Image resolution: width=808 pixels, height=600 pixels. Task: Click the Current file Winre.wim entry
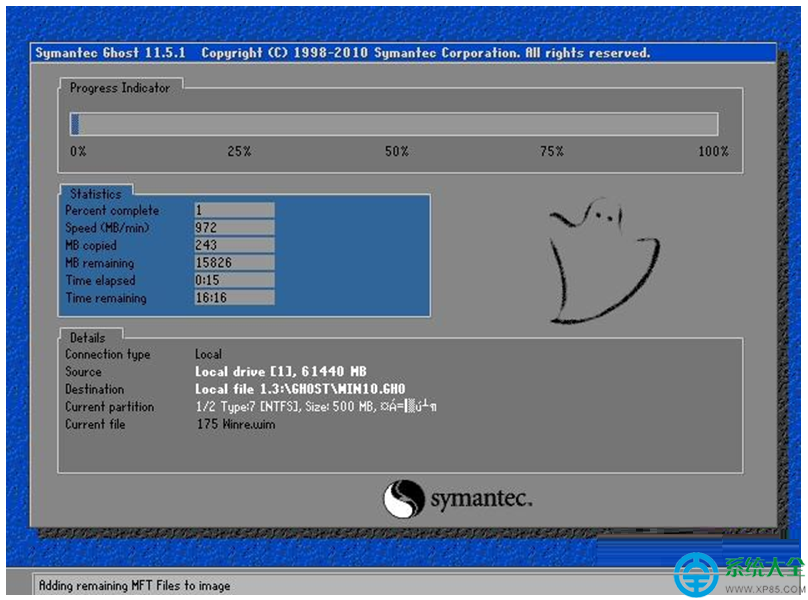pos(235,424)
